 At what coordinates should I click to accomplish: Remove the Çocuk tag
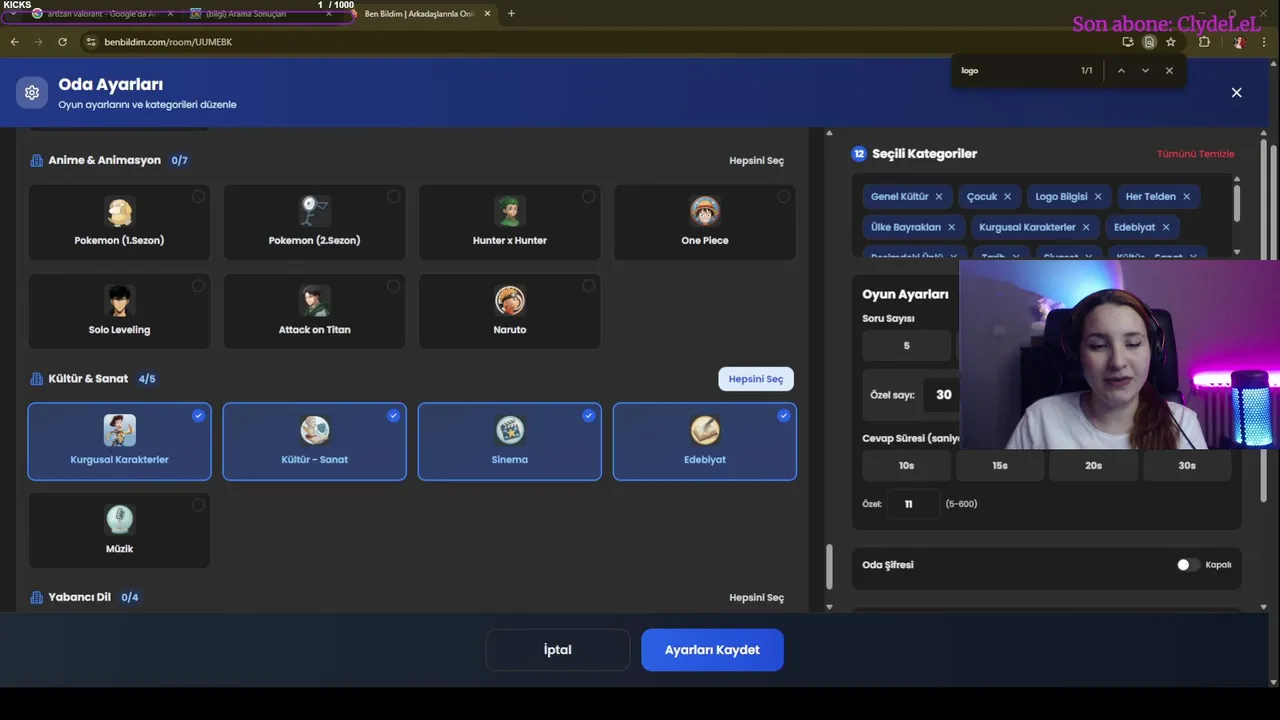coord(1007,197)
